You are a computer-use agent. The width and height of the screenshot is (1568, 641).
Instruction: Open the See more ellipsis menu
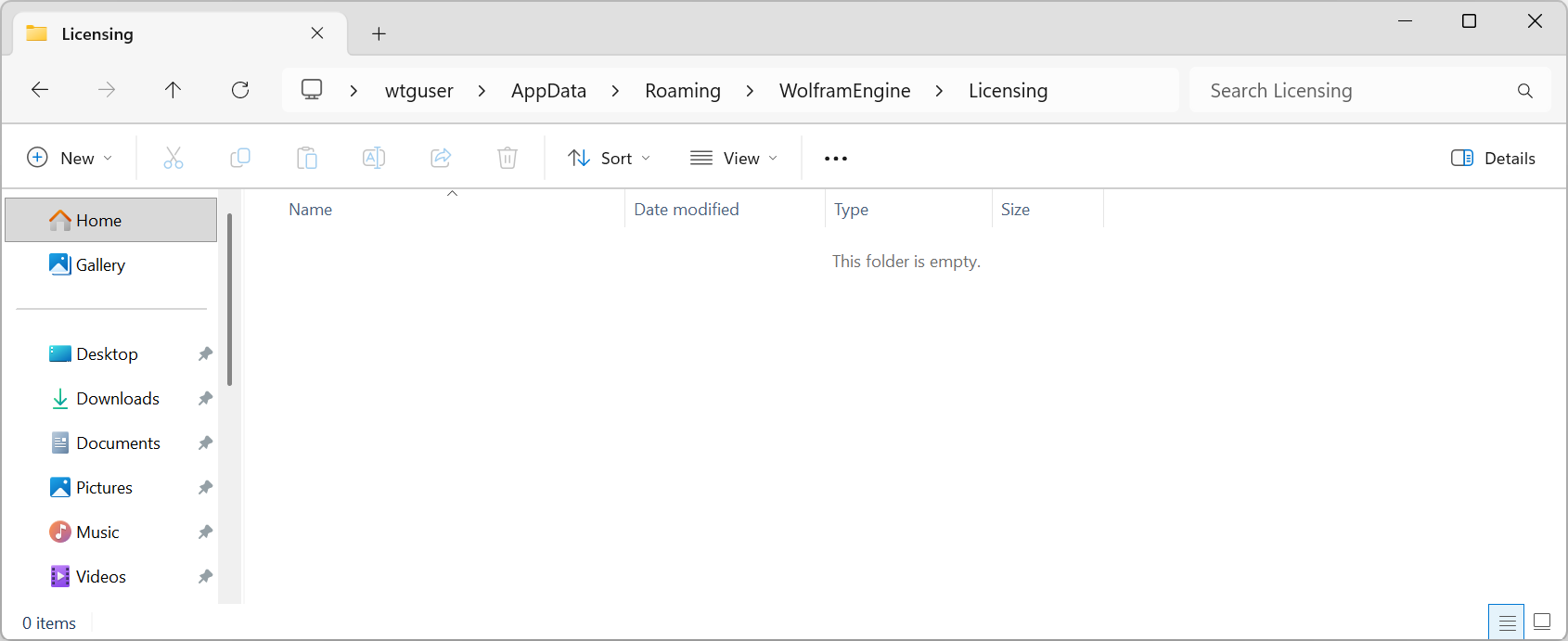(836, 158)
